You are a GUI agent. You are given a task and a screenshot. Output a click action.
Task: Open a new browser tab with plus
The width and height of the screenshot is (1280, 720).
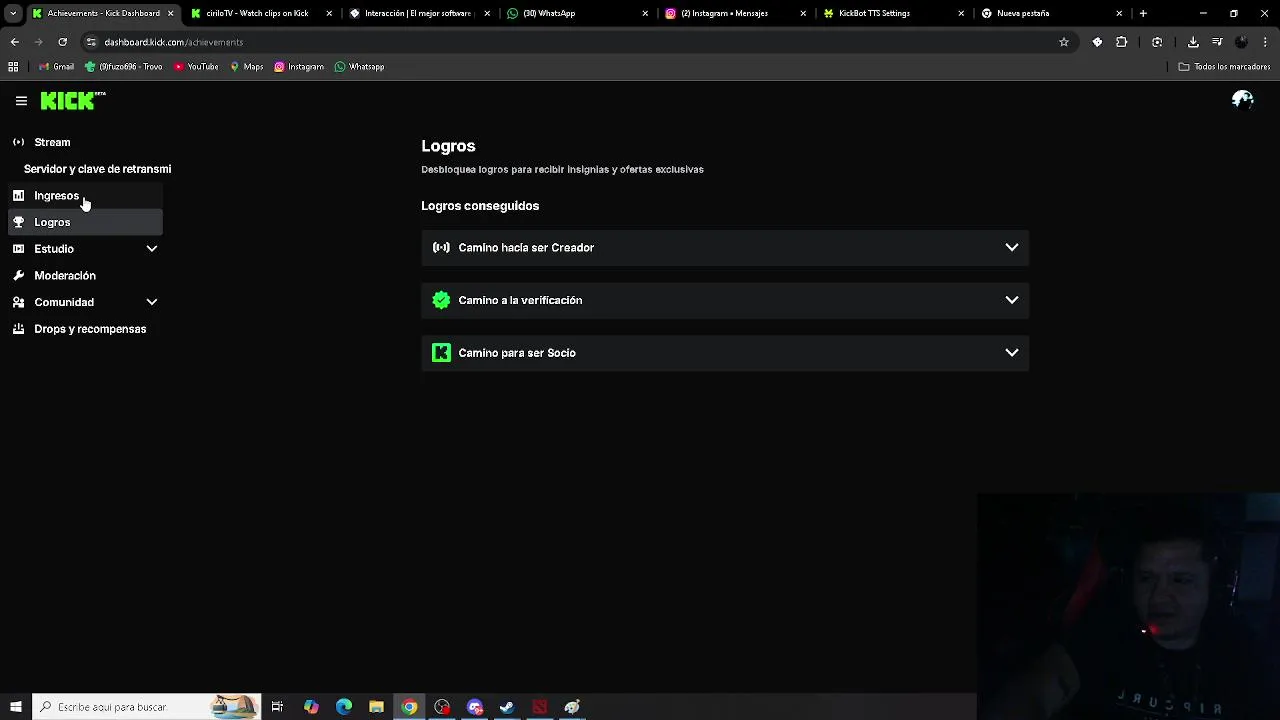point(1143,13)
